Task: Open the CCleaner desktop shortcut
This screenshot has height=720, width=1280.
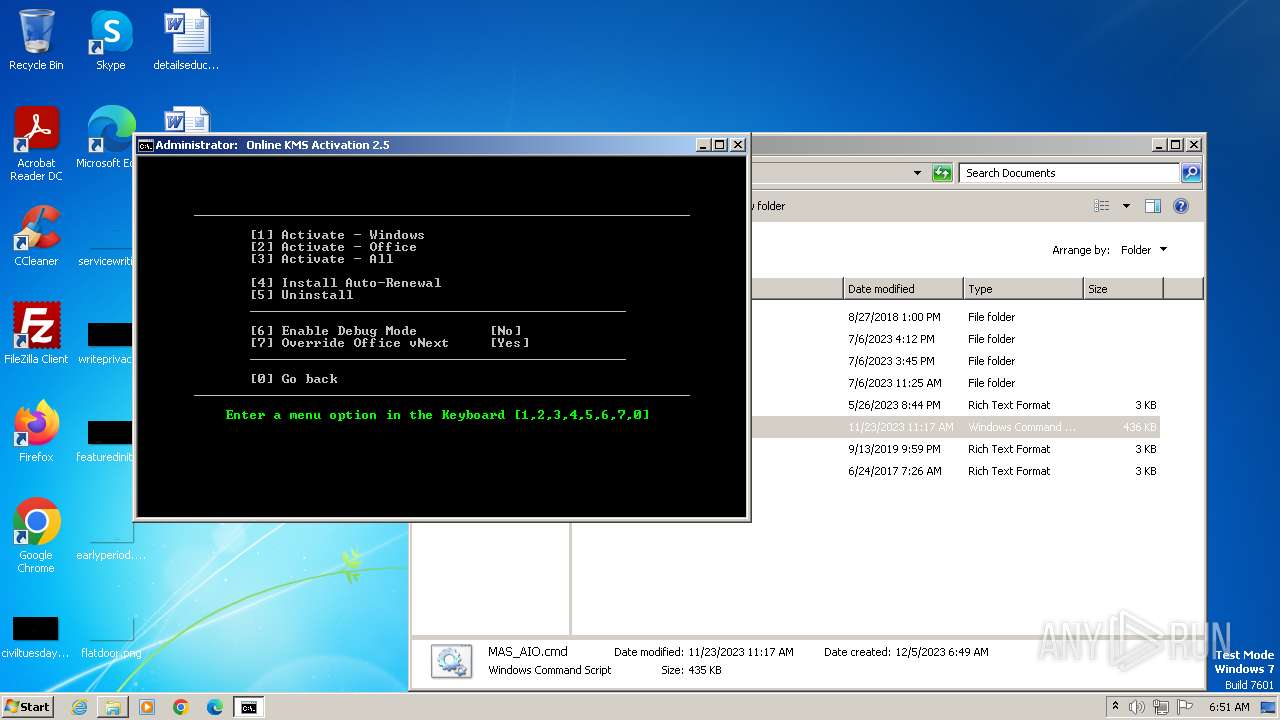Action: coord(36,237)
